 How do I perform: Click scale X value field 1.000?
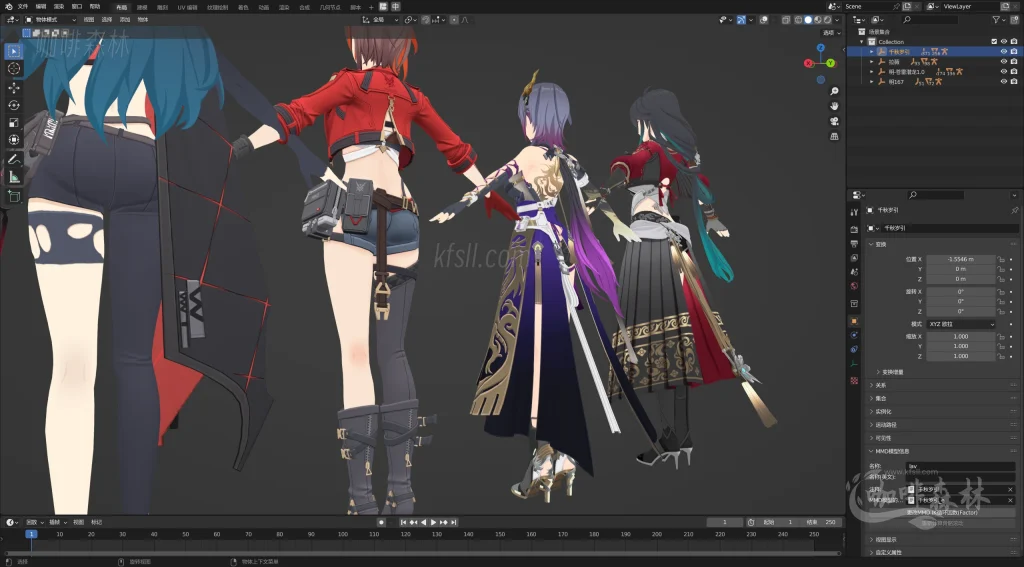pos(961,336)
